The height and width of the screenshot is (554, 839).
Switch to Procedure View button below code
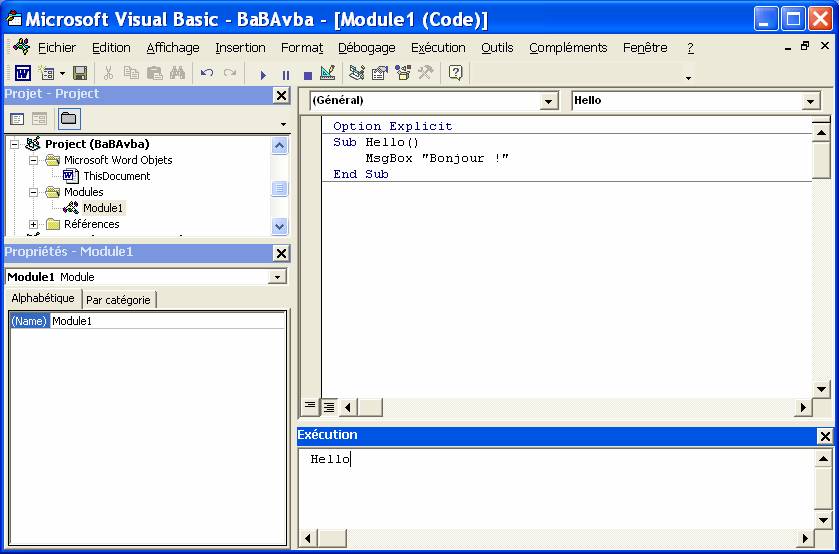click(310, 407)
